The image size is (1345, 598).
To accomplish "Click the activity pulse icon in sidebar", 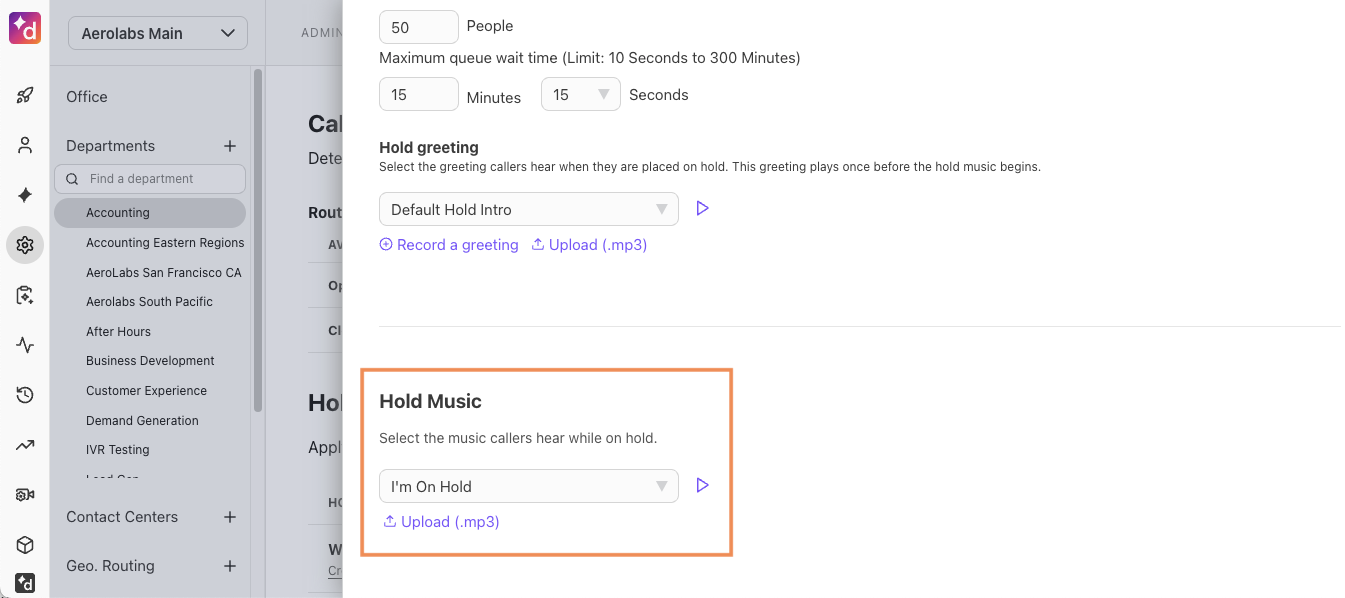I will (x=25, y=345).
